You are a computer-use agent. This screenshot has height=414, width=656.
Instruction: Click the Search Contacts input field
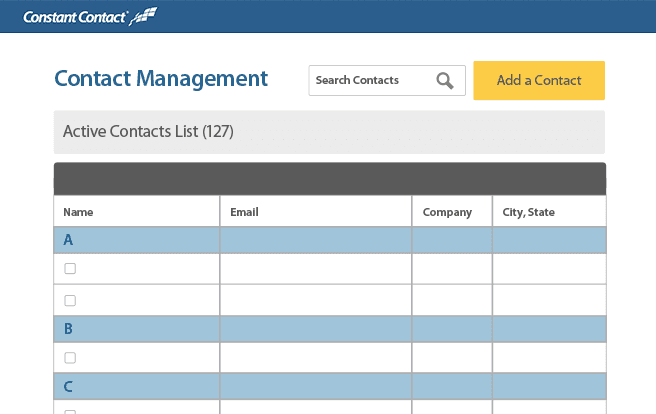point(370,81)
